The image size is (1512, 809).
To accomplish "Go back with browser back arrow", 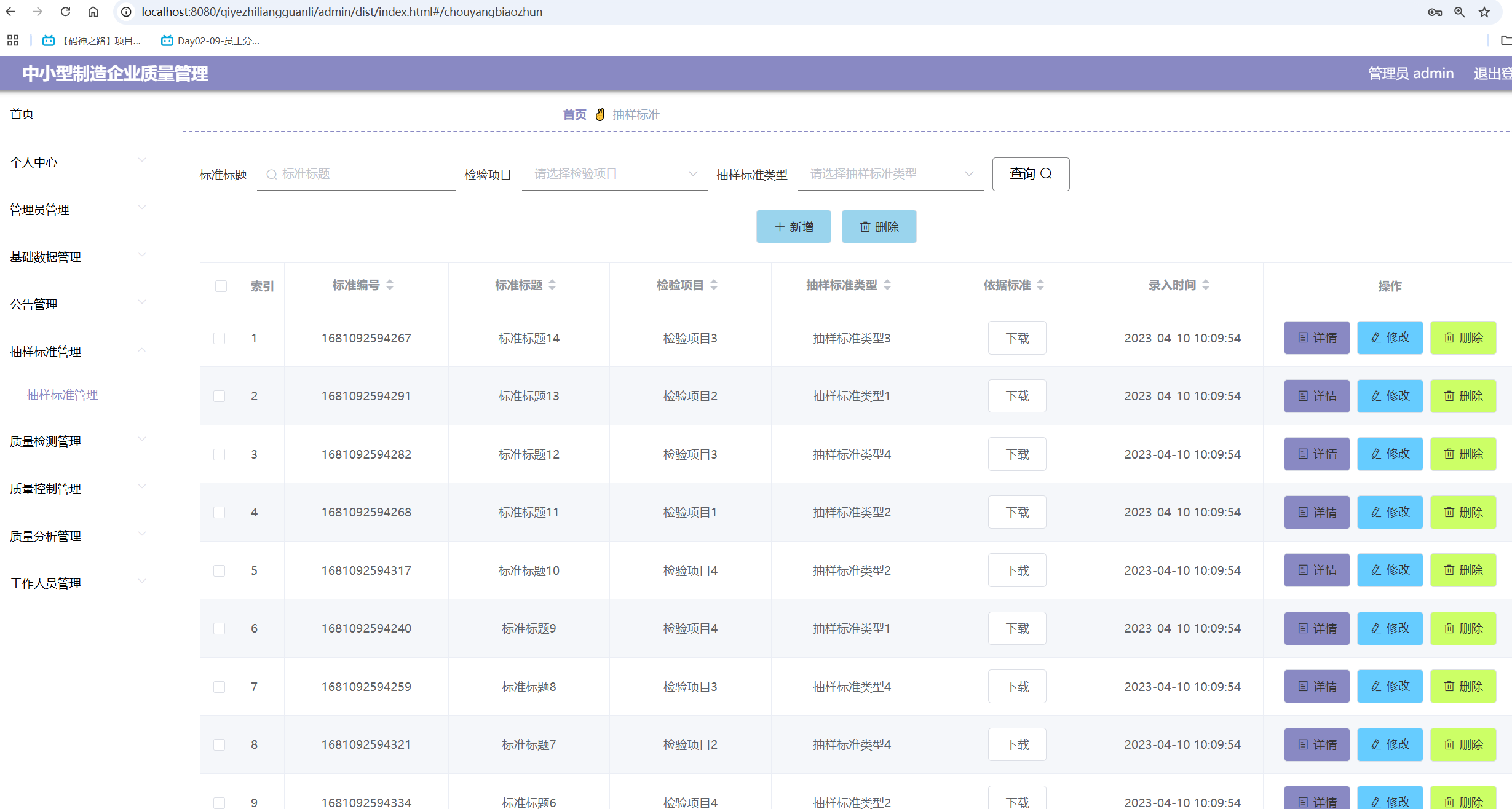I will click(x=10, y=12).
